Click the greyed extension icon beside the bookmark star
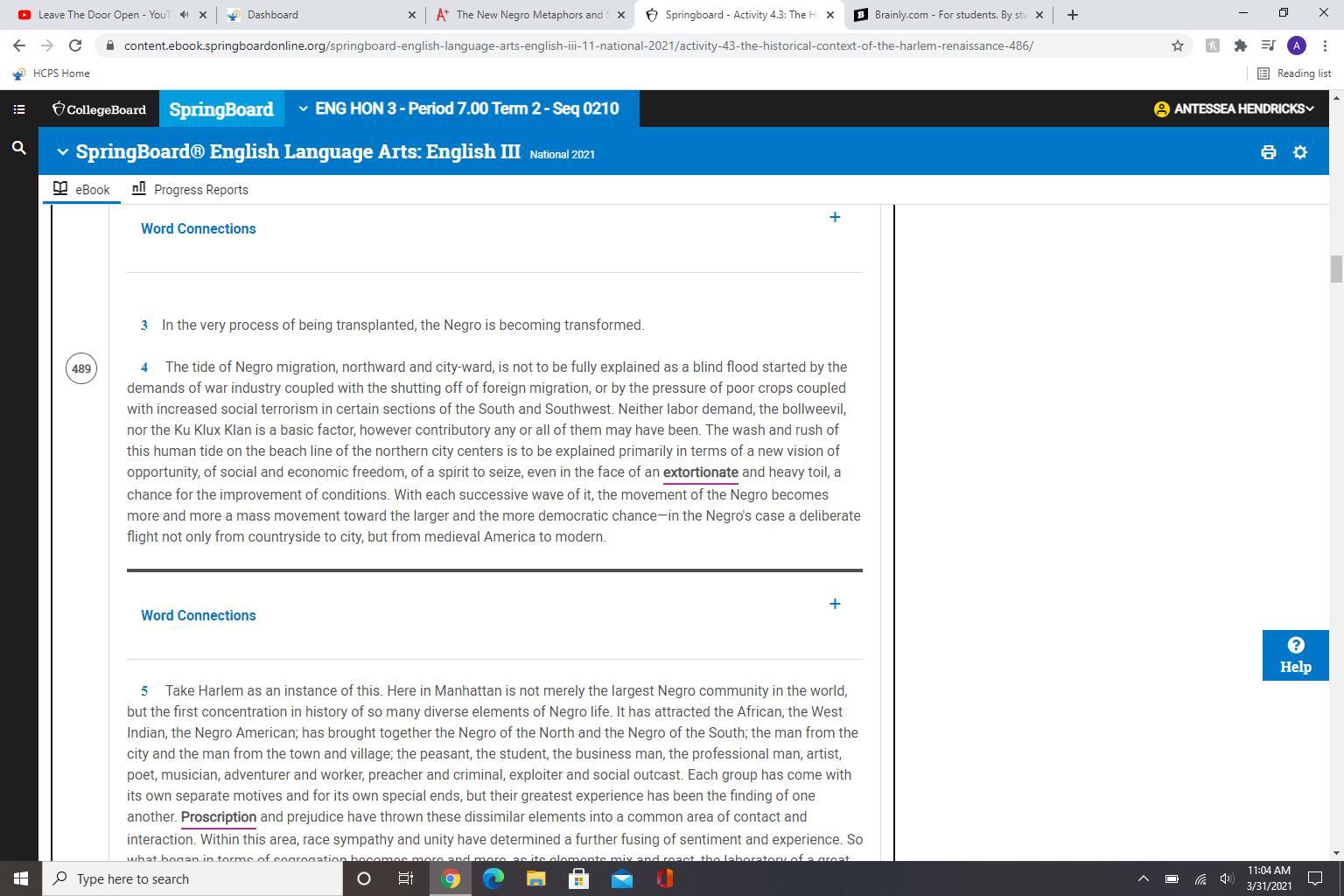This screenshot has height=896, width=1344. coord(1212,45)
